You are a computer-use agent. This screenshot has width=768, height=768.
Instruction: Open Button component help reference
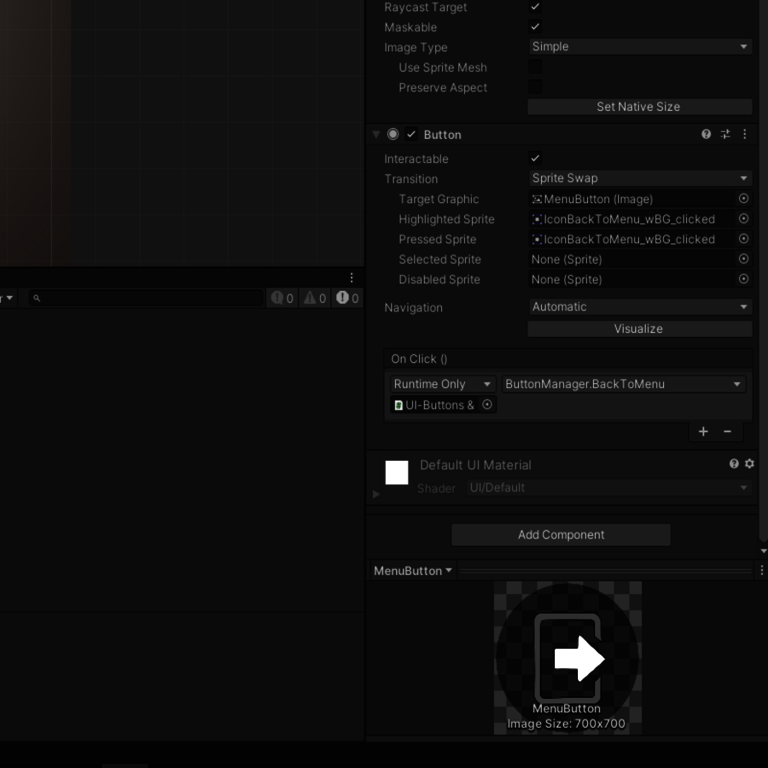(x=706, y=134)
